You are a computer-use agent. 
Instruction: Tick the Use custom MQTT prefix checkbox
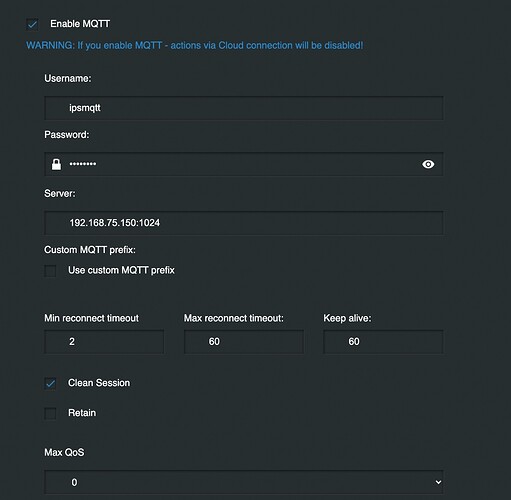point(50,271)
